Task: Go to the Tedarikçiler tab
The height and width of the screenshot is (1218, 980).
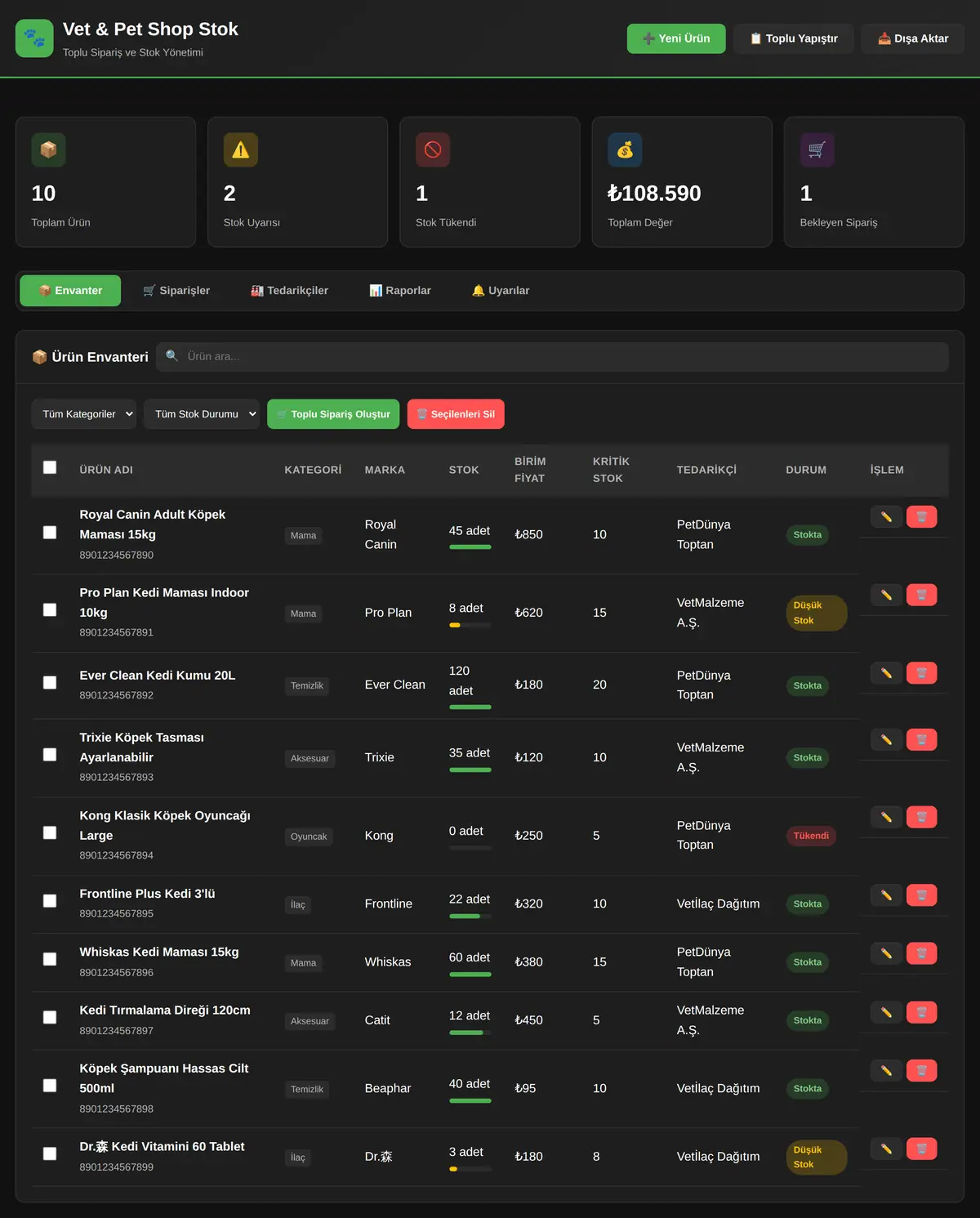Action: click(x=289, y=291)
